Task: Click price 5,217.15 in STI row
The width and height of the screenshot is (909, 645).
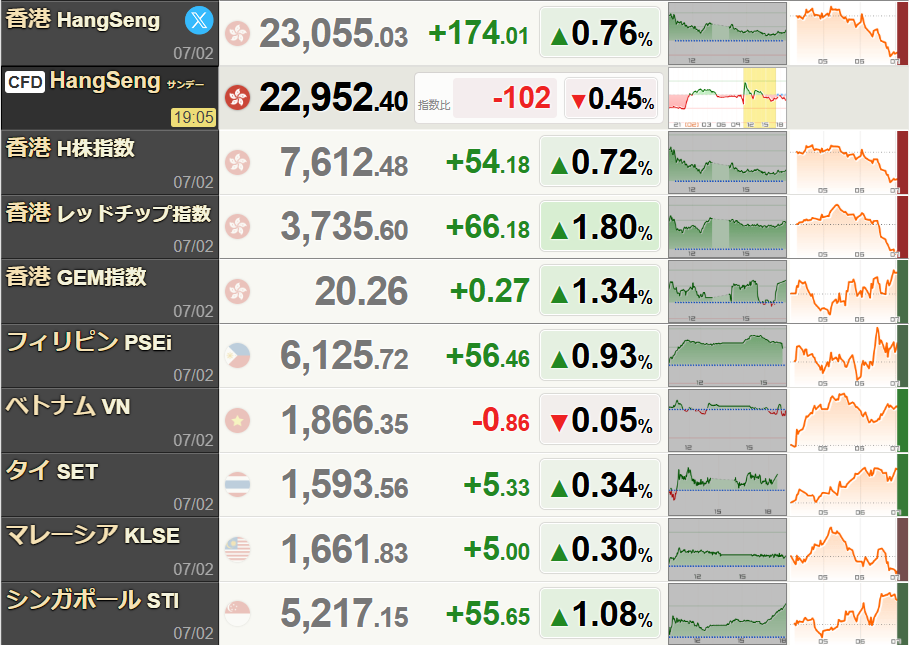Action: [344, 614]
